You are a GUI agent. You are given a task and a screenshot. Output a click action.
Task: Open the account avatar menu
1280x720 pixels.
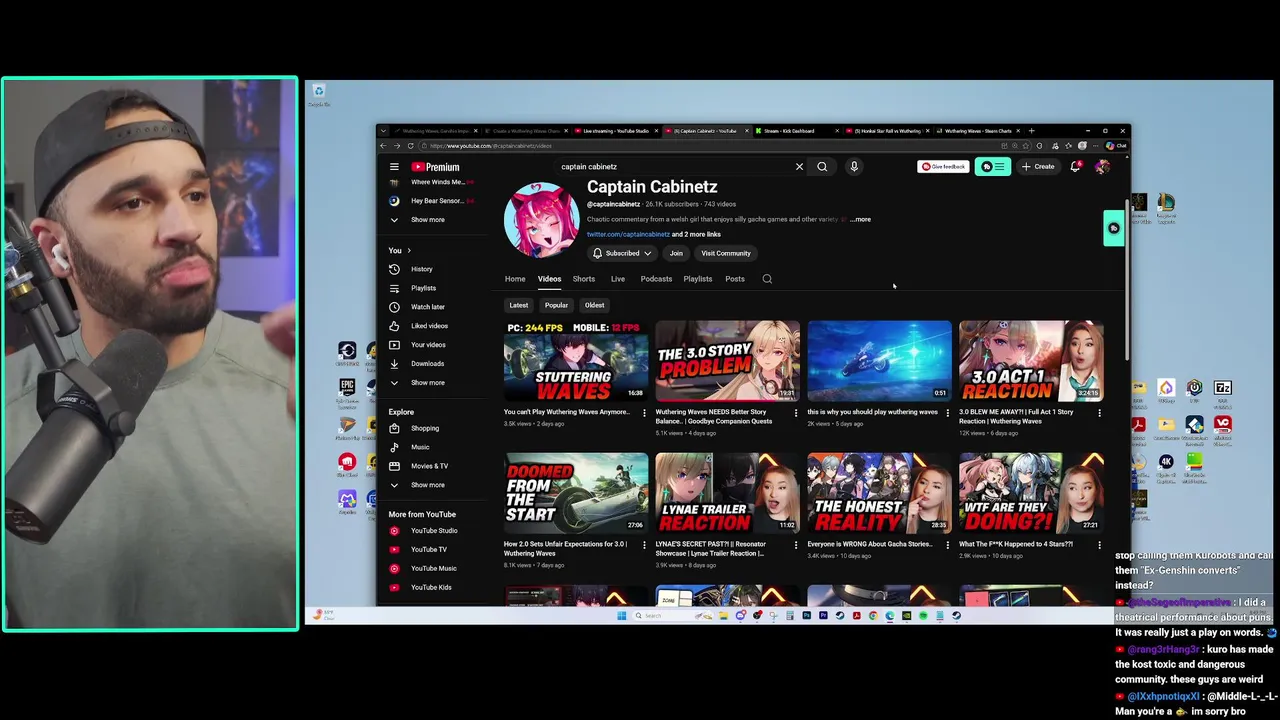pyautogui.click(x=1102, y=167)
